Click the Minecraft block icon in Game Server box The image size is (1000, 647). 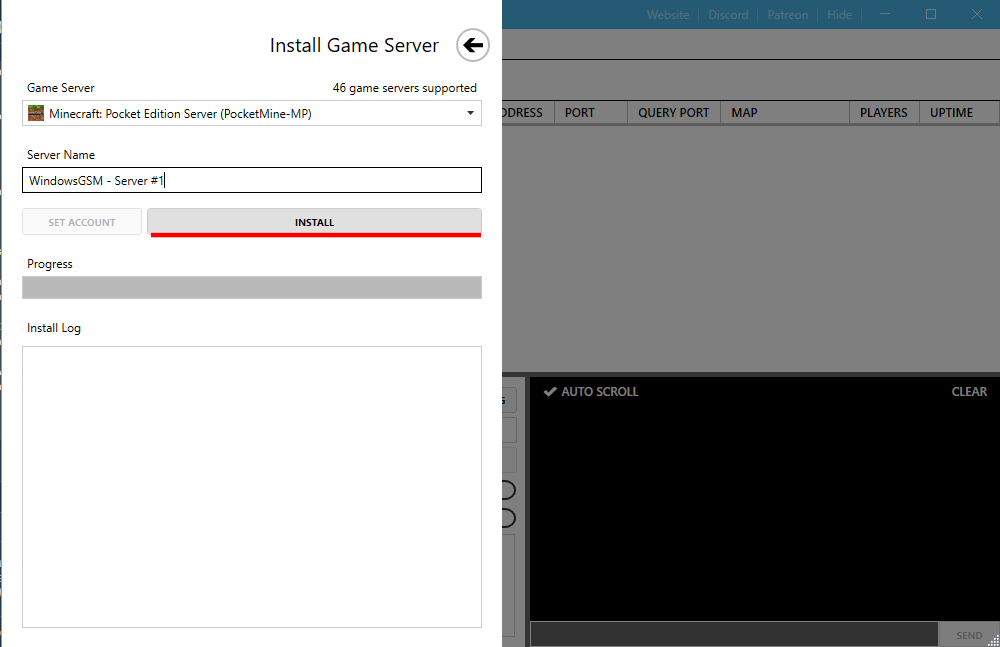coord(36,114)
